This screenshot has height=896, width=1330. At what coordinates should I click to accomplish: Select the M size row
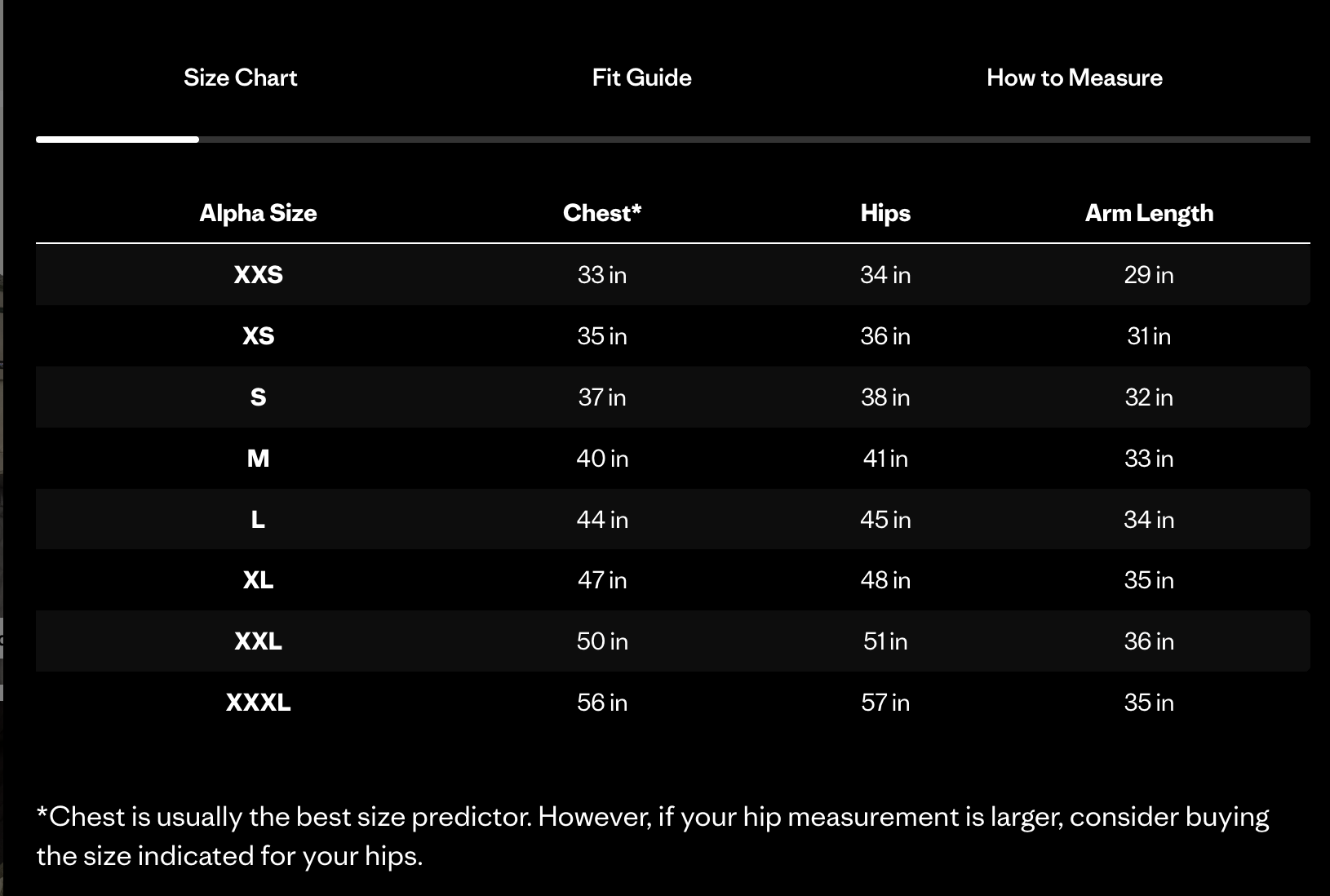pos(258,459)
